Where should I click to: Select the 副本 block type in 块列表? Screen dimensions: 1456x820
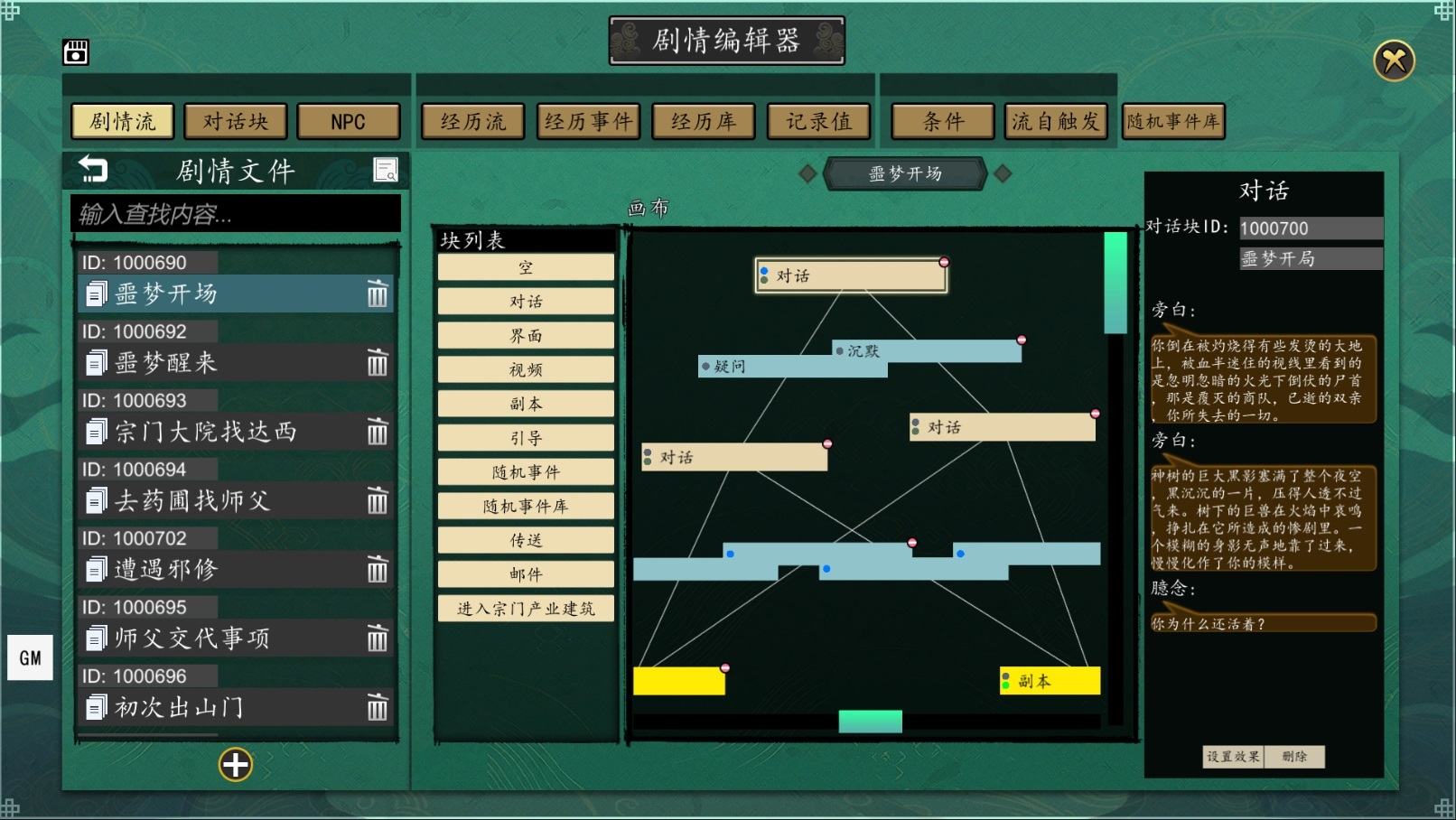526,404
